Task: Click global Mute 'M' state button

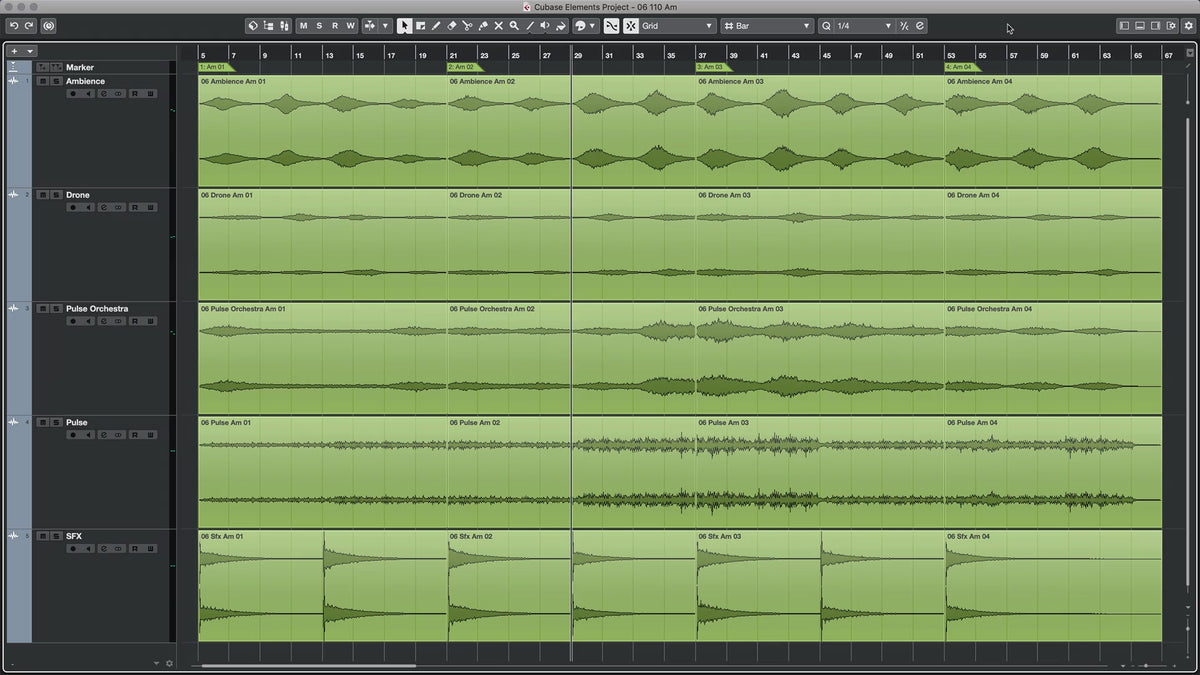Action: [x=303, y=26]
